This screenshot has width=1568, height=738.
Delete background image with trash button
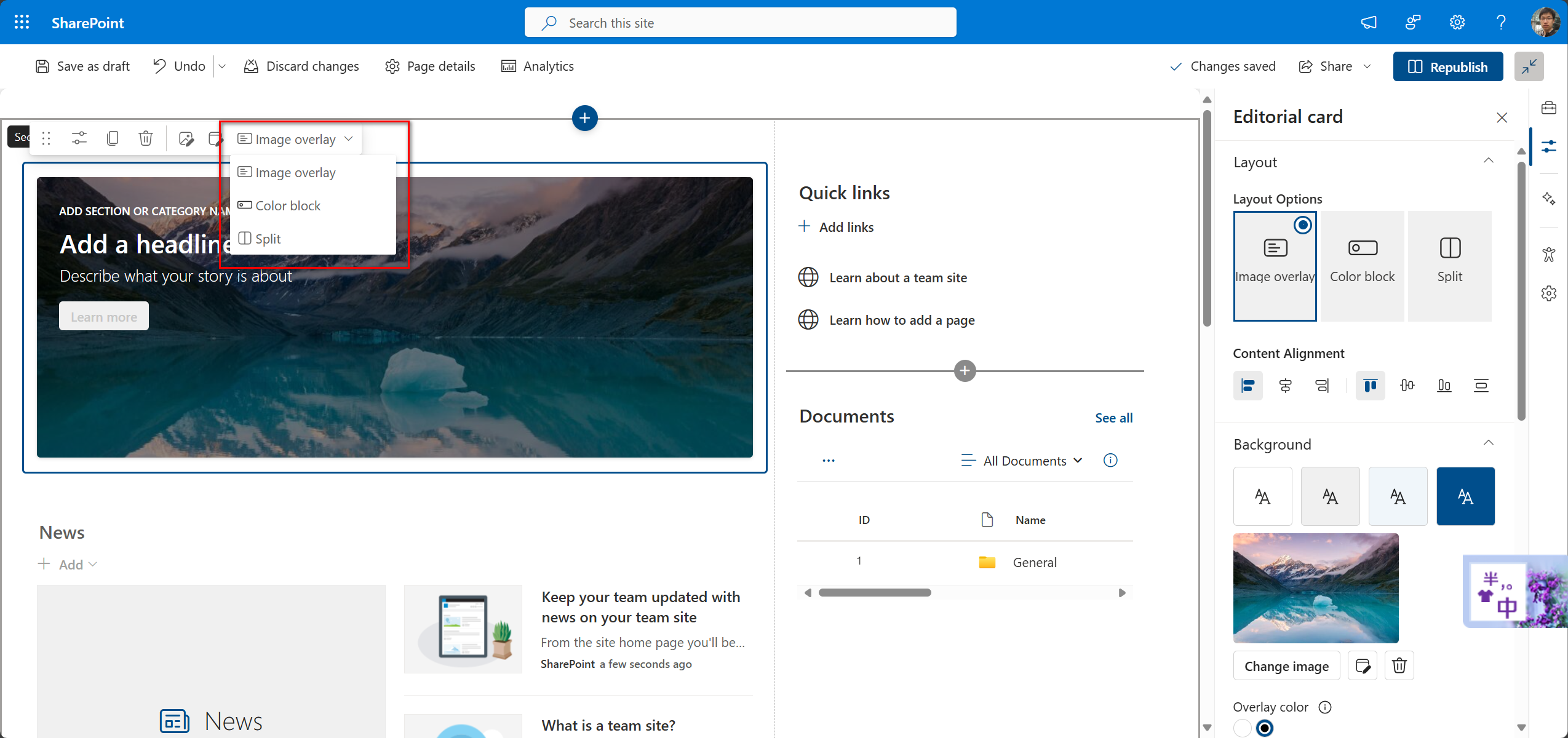pos(1399,665)
